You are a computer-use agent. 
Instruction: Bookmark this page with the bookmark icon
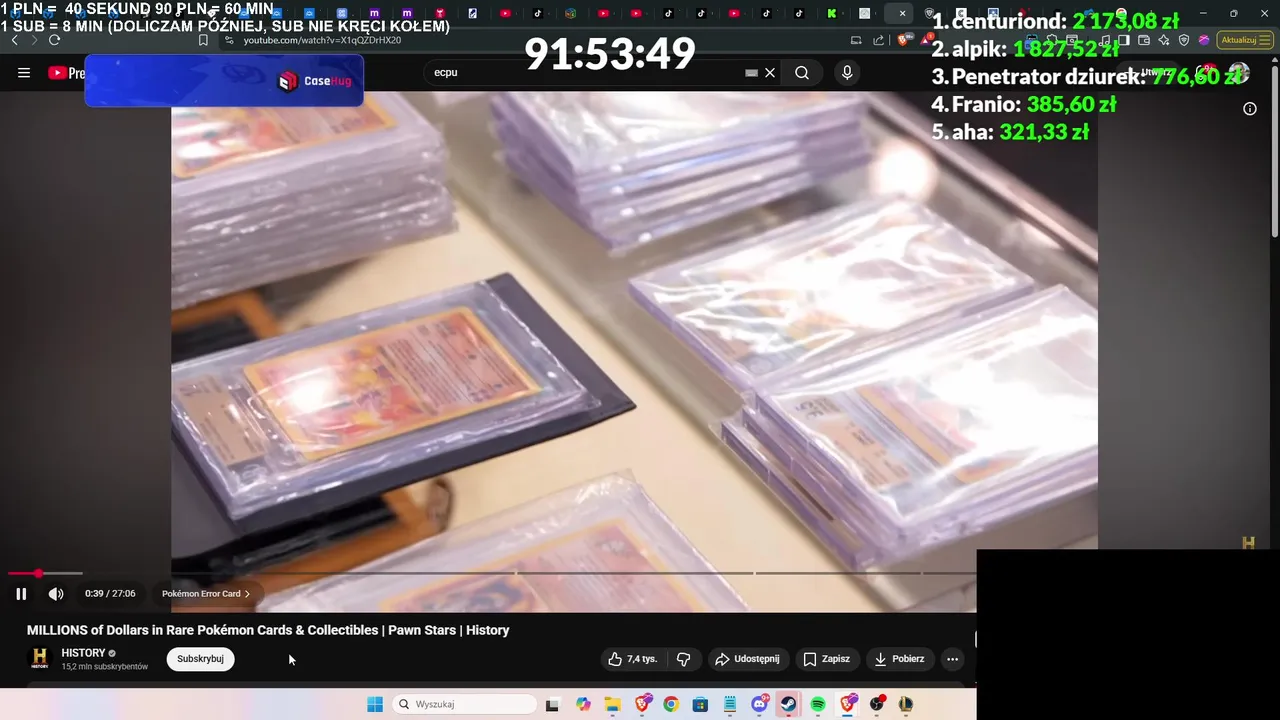pyautogui.click(x=203, y=40)
